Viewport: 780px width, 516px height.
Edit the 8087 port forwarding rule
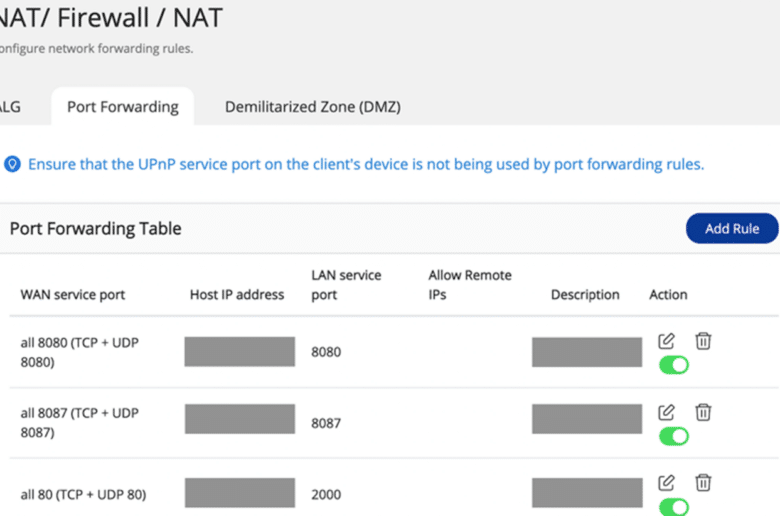(x=666, y=412)
